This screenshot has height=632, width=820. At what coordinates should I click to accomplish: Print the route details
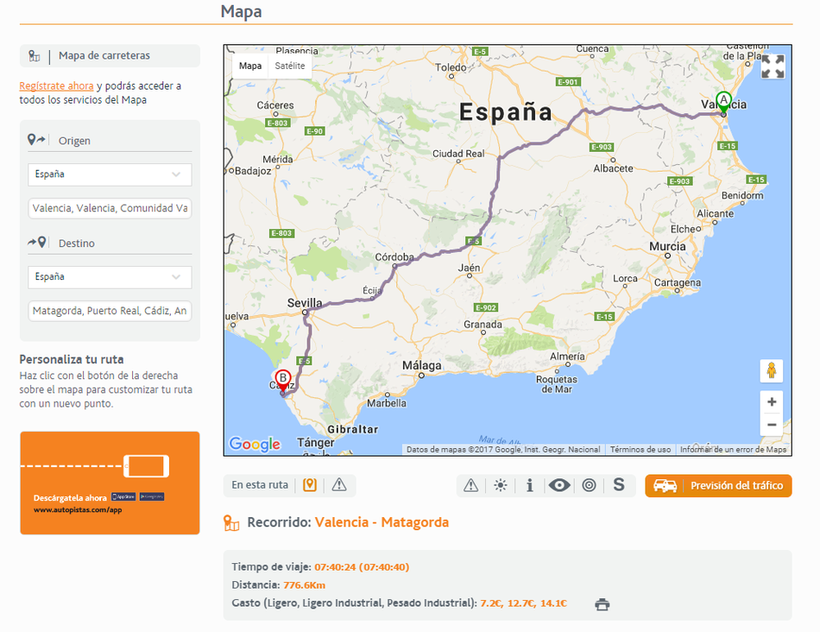pos(602,604)
